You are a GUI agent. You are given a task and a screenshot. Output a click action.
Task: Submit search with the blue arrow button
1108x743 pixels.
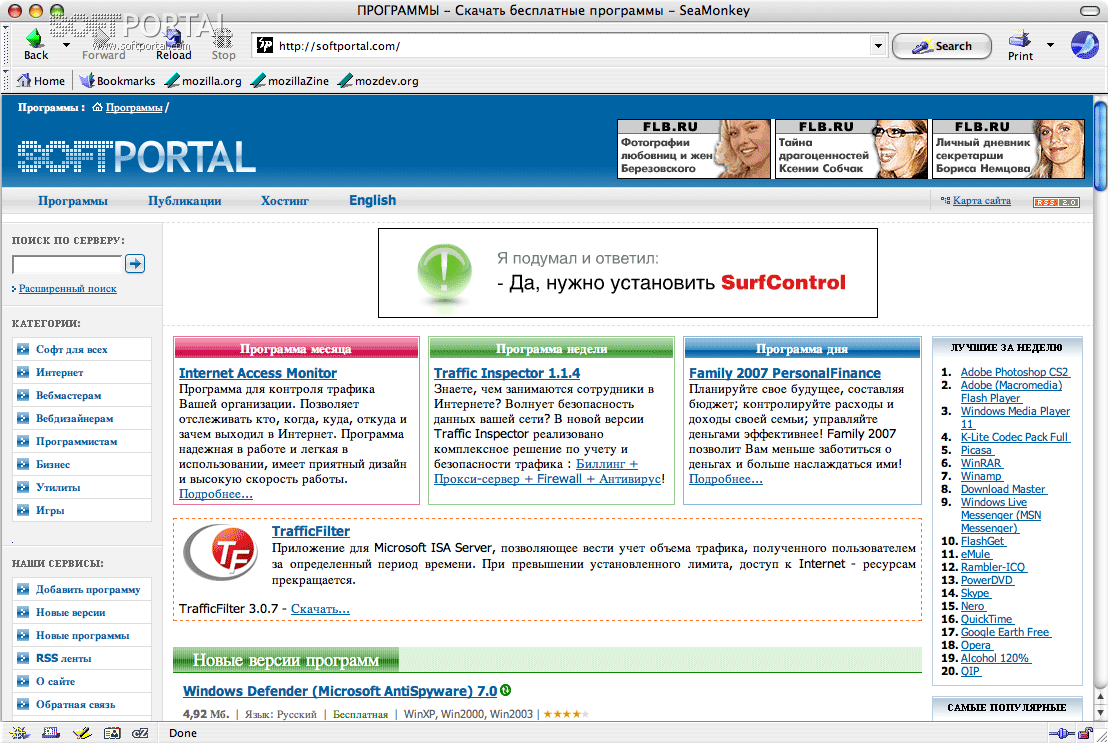135,264
